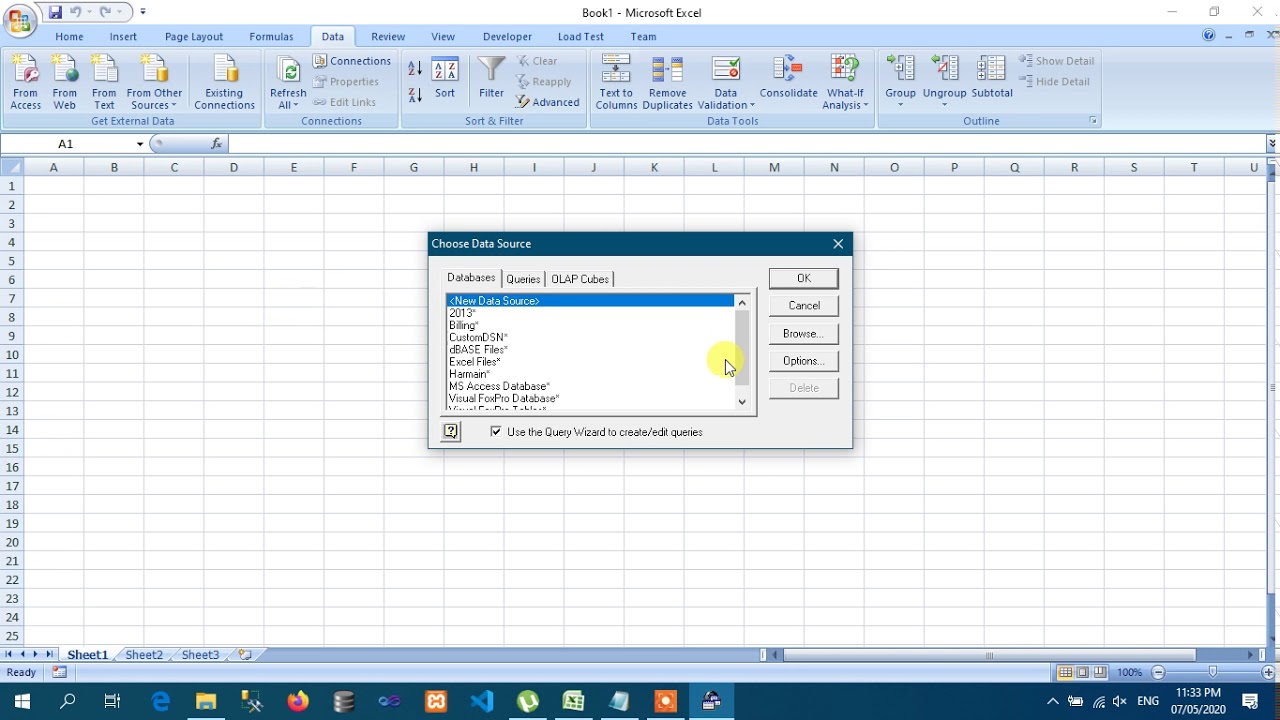This screenshot has width=1280, height=720.
Task: Open Excel Help question icon
Action: [1208, 36]
